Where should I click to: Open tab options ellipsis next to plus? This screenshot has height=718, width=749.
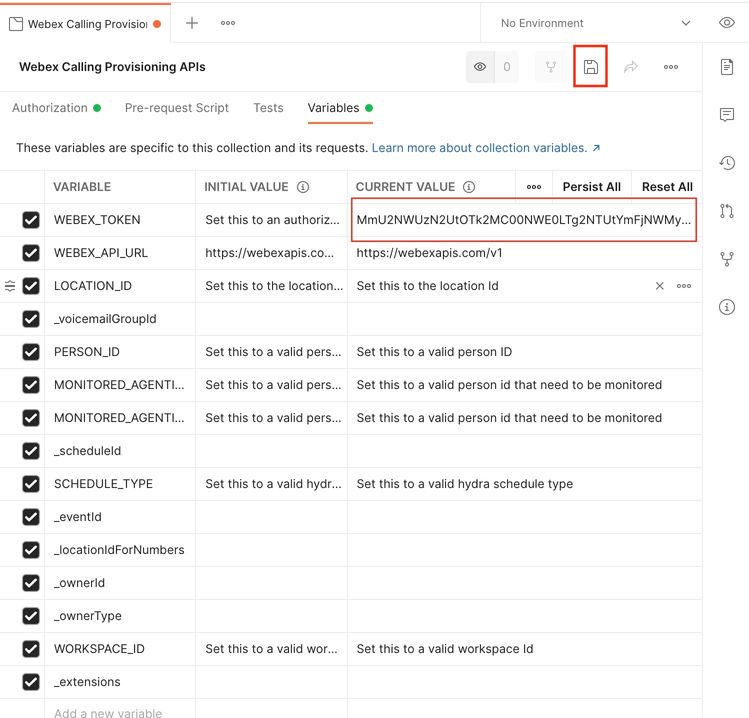(228, 23)
